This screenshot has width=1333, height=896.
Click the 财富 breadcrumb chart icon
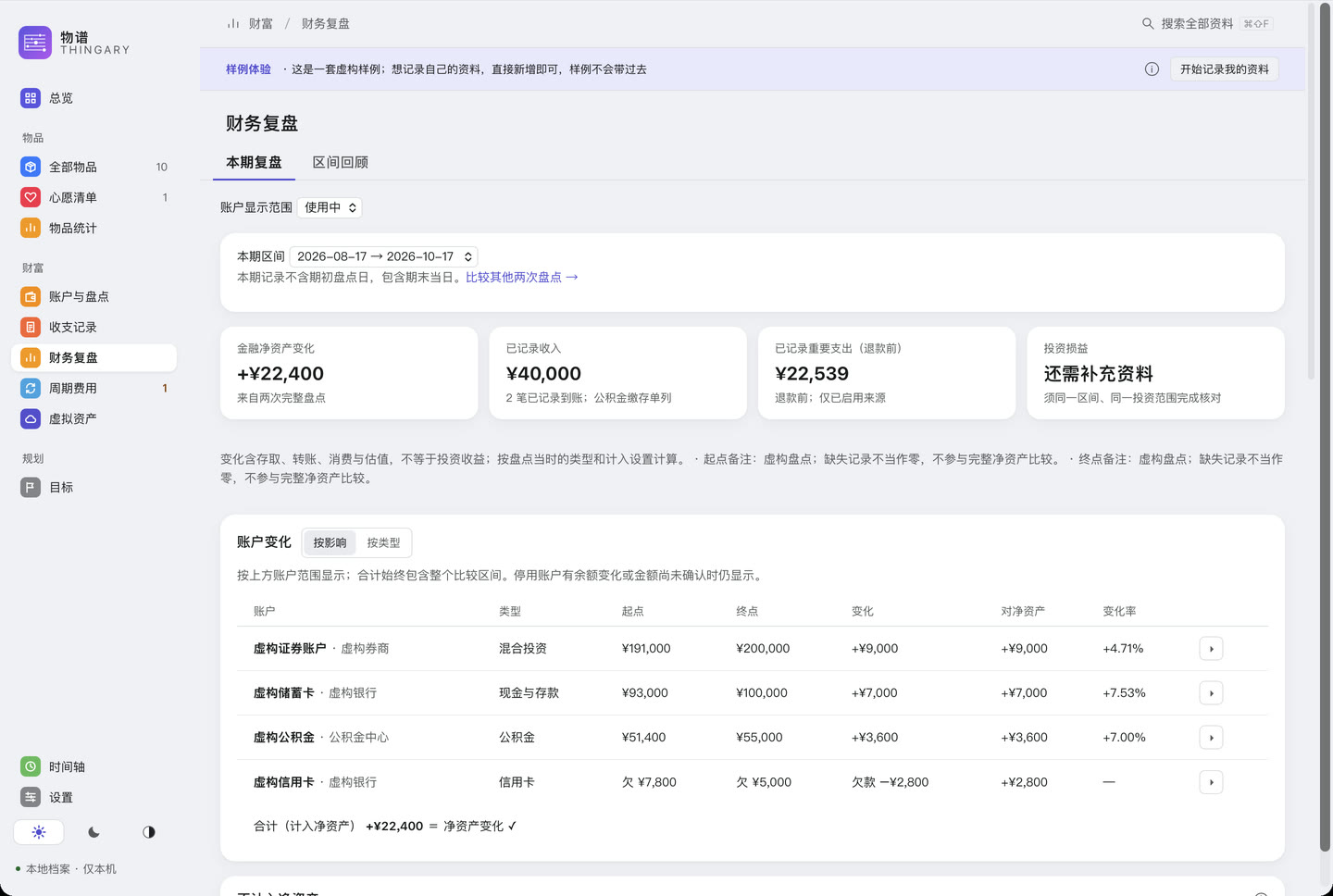tap(233, 24)
